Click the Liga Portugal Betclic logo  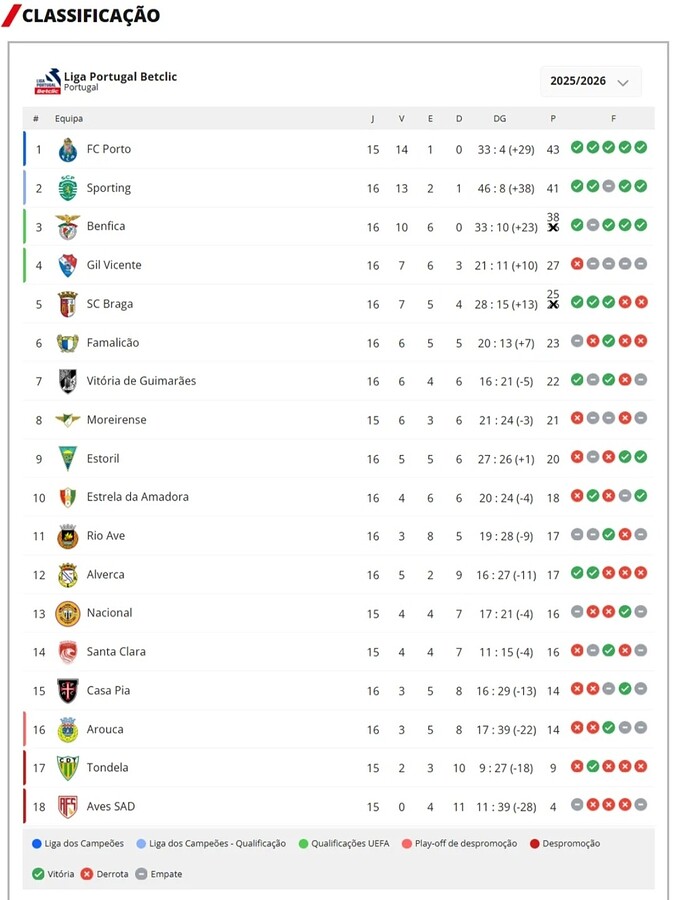point(47,82)
